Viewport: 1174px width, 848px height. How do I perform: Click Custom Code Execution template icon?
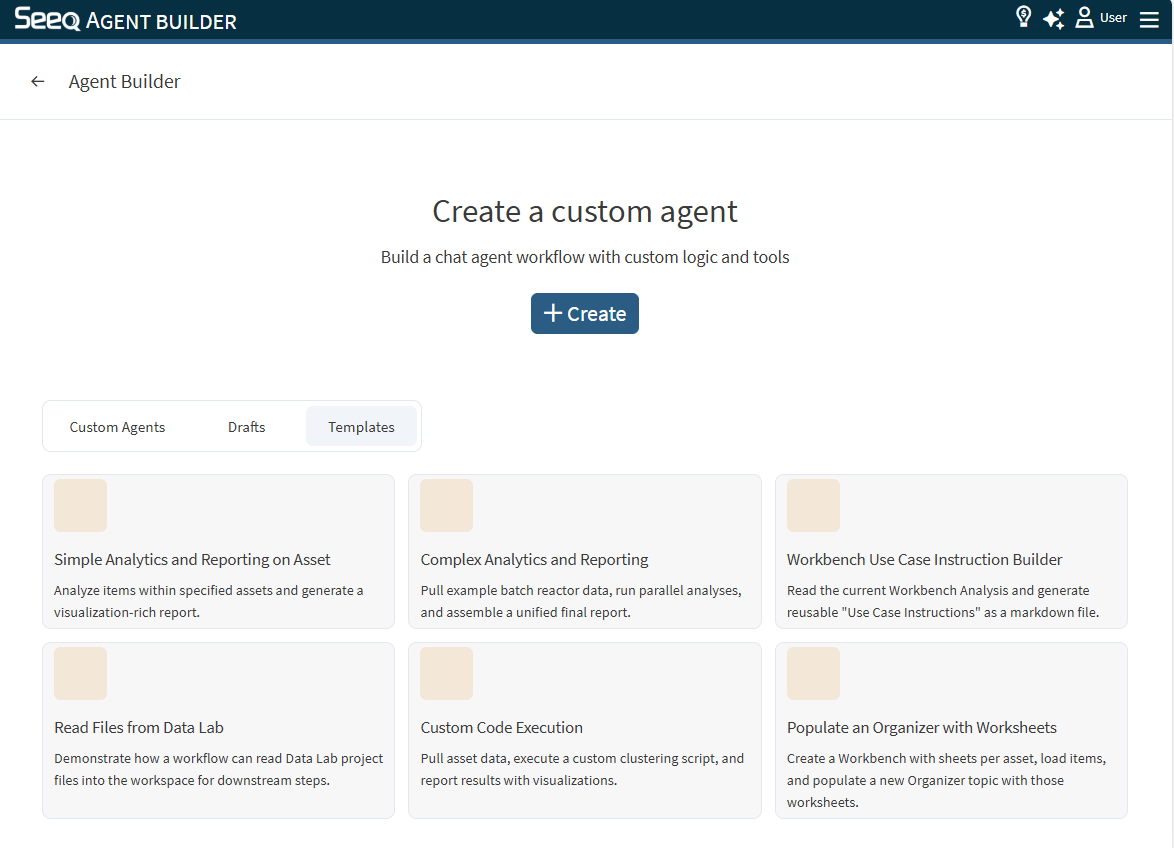446,673
